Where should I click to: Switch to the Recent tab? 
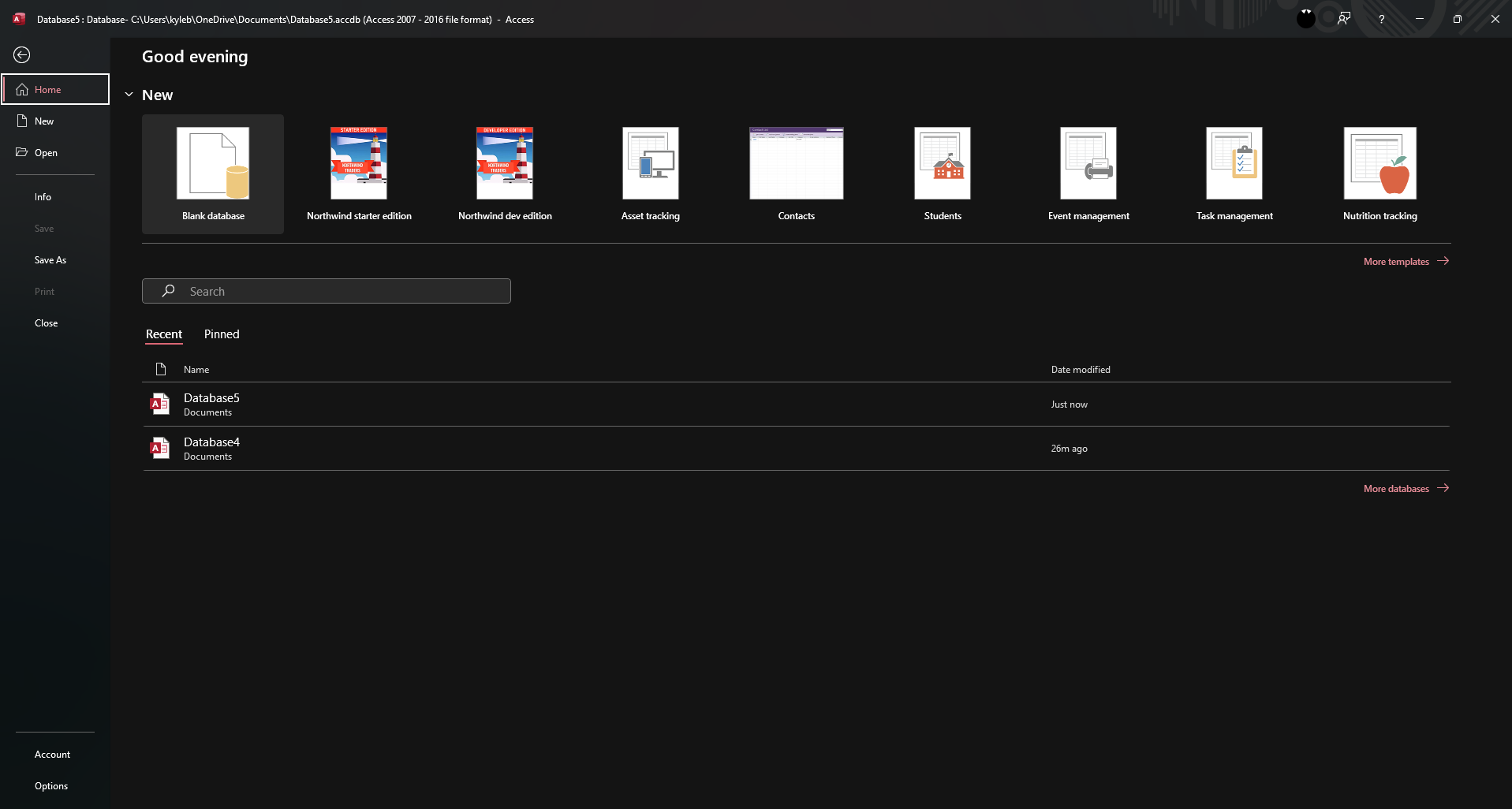[x=164, y=334]
